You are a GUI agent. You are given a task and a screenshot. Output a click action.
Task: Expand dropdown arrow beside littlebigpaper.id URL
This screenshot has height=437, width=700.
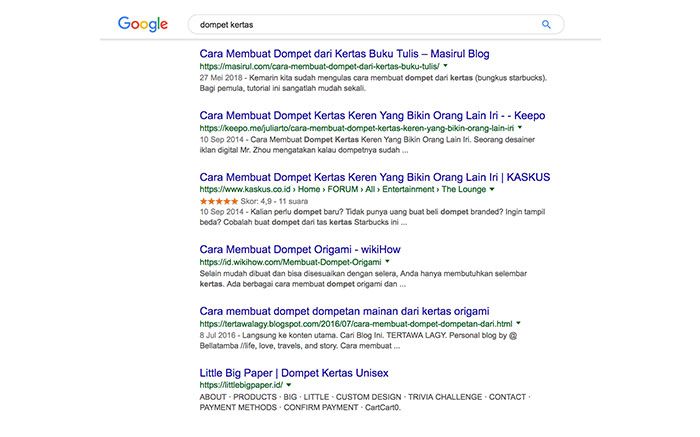pyautogui.click(x=289, y=385)
